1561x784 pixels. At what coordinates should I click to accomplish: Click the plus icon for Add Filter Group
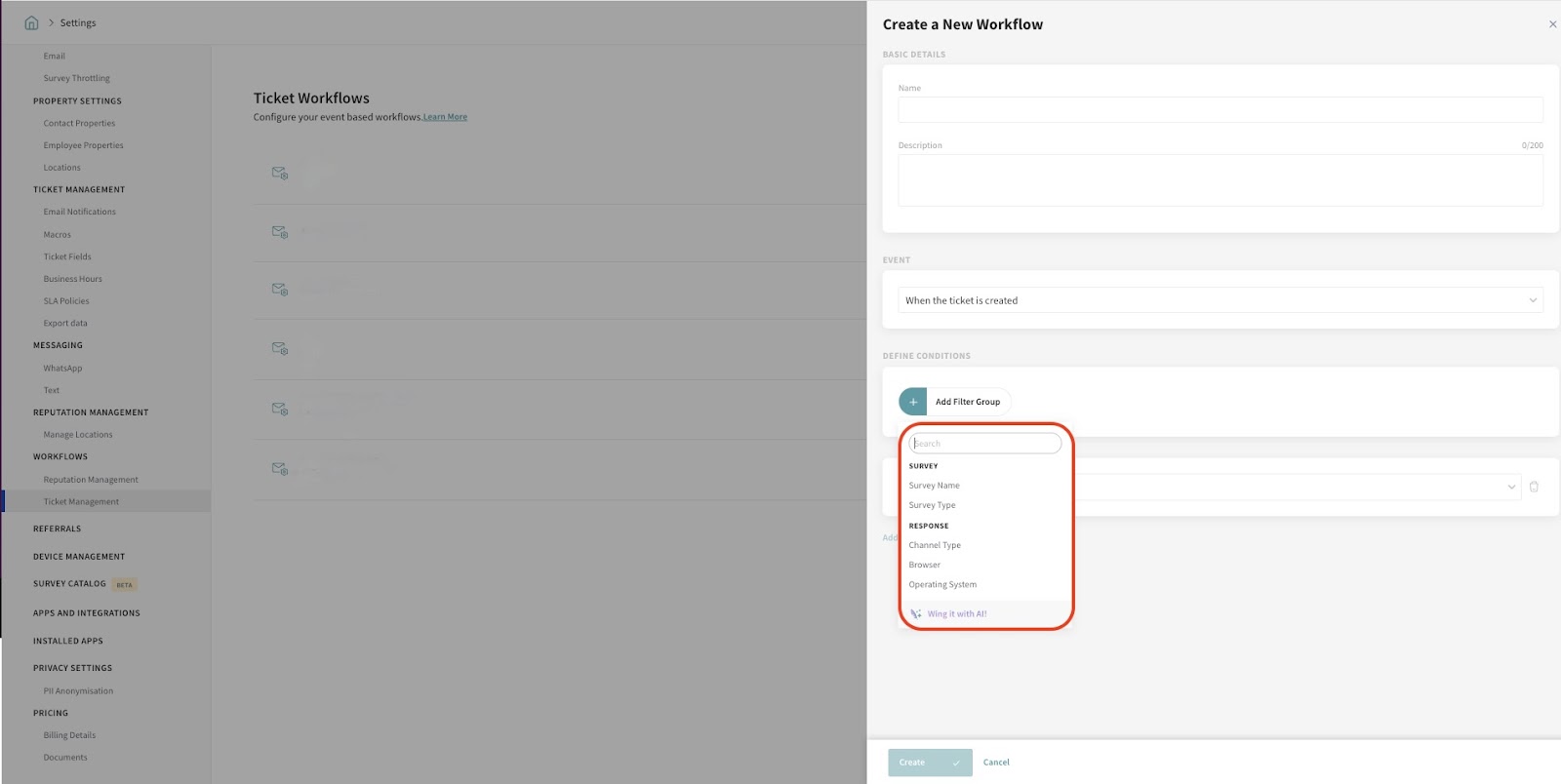point(913,402)
